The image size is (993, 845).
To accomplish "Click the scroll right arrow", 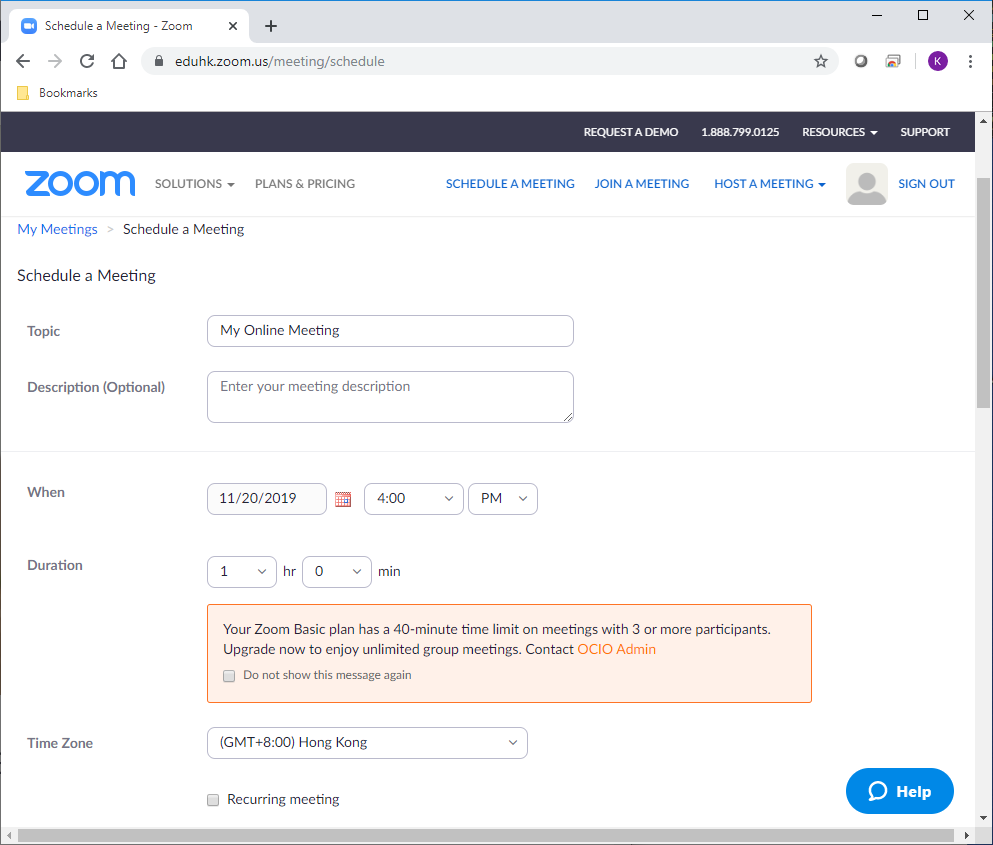I will (966, 835).
